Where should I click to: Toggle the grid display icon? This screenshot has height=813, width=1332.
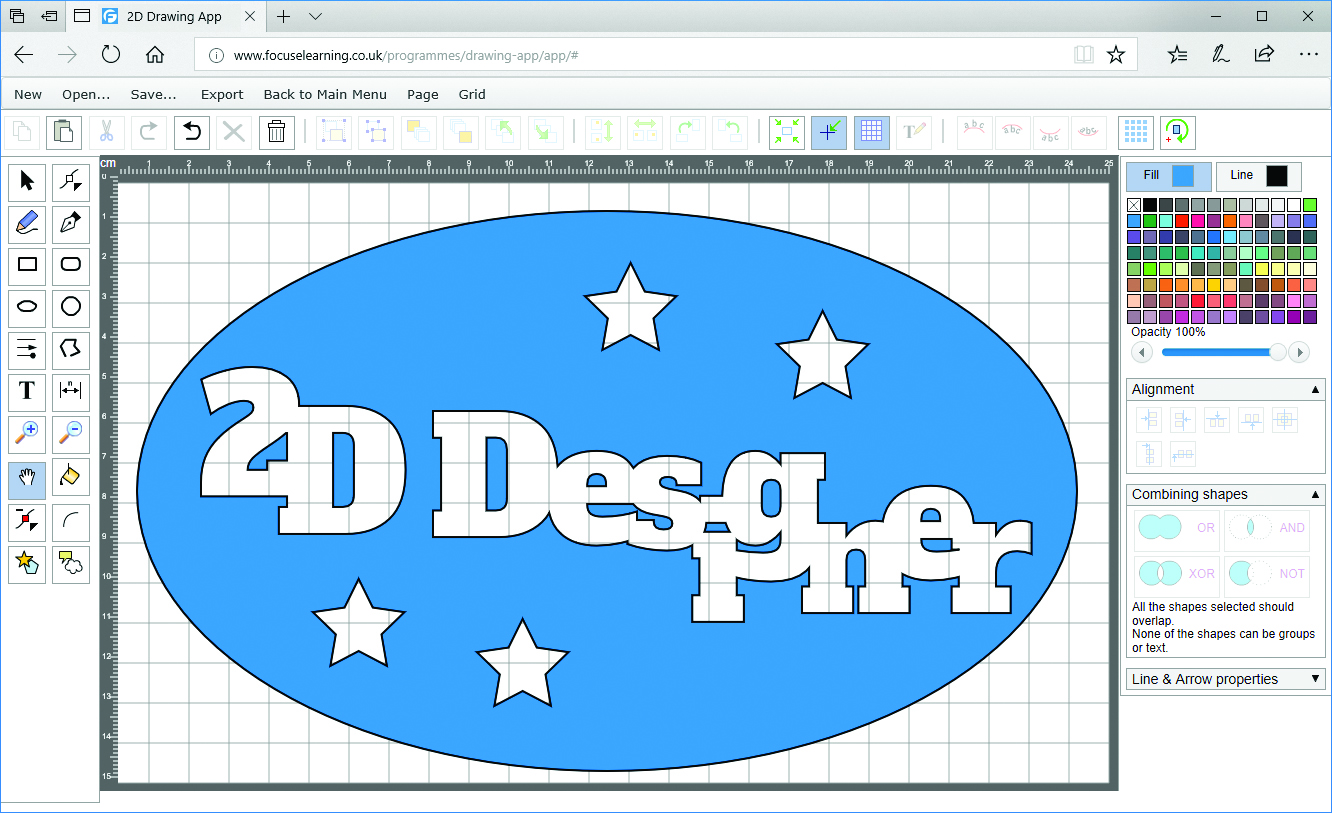[871, 132]
